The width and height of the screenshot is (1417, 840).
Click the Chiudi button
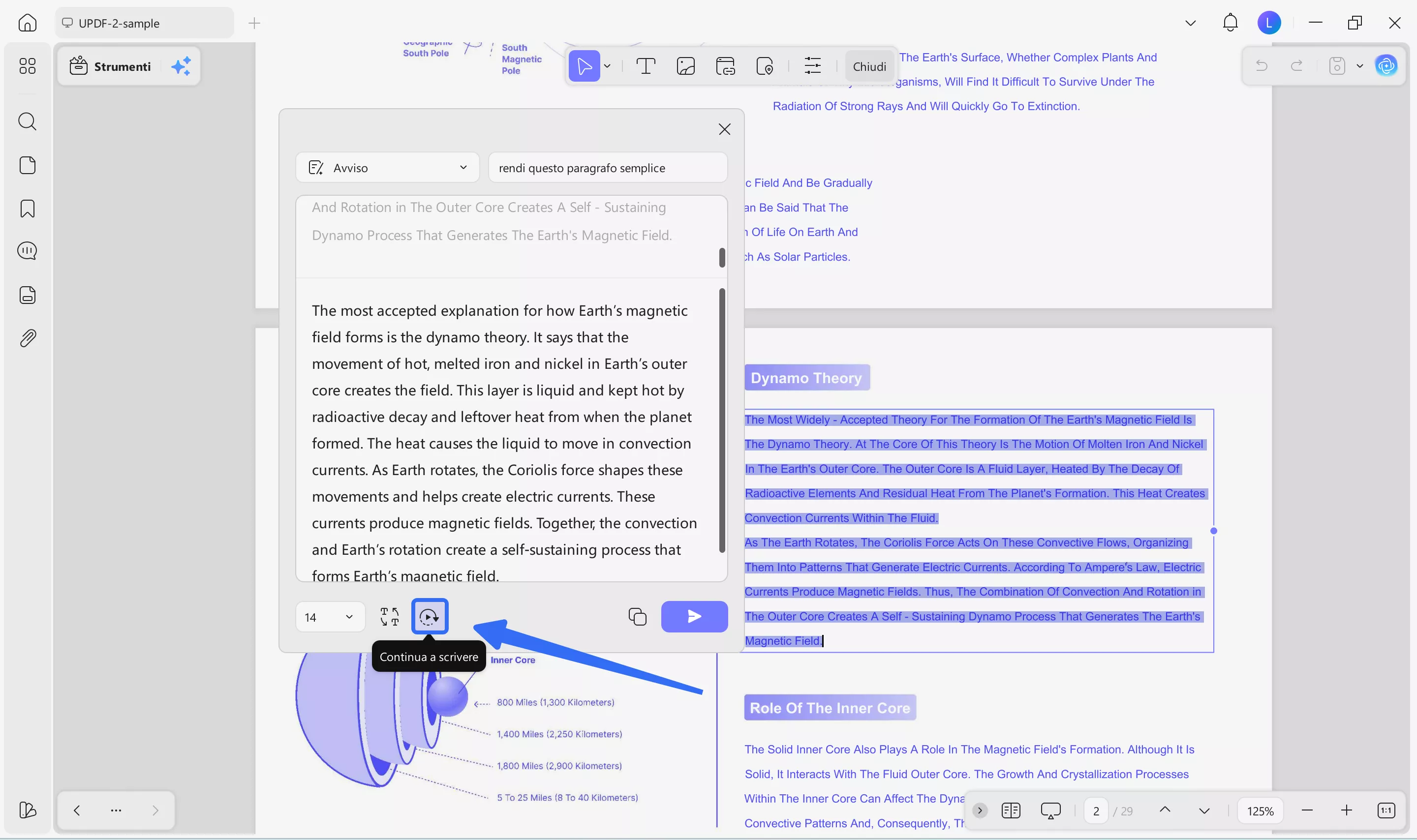(x=869, y=66)
